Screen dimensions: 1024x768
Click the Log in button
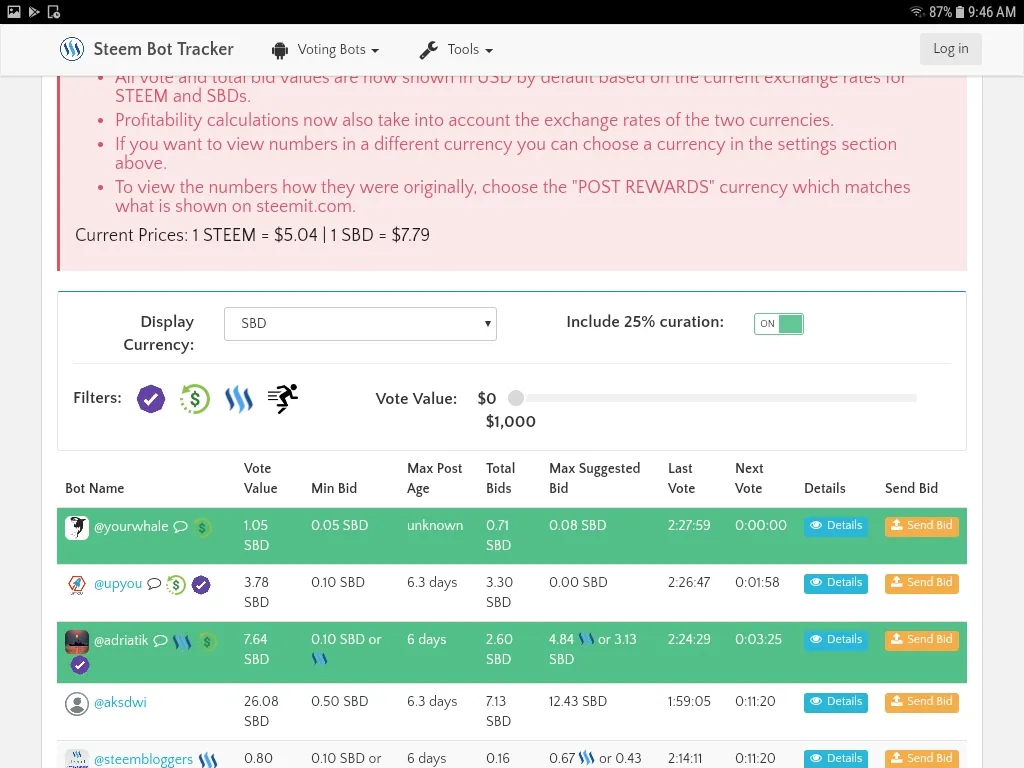pyautogui.click(x=950, y=49)
